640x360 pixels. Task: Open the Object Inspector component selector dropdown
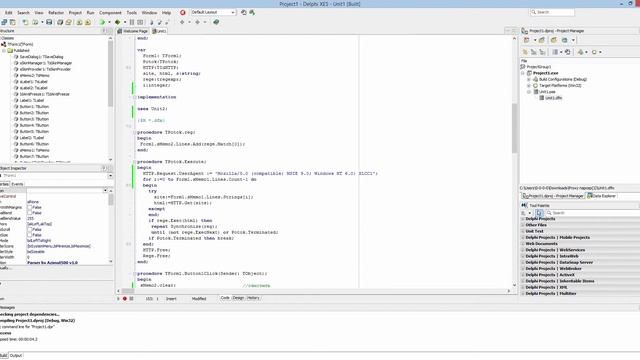coord(111,176)
